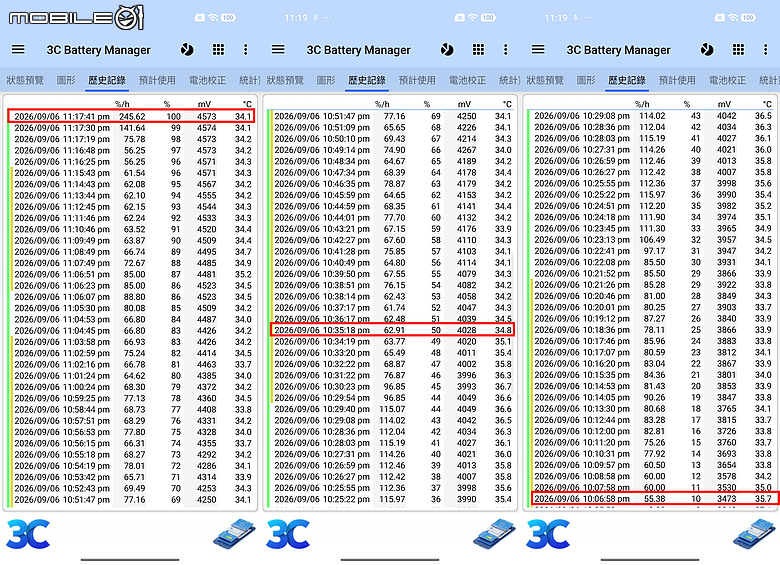Open hamburger menu in first screenshot
The width and height of the screenshot is (780, 565).
coord(18,49)
